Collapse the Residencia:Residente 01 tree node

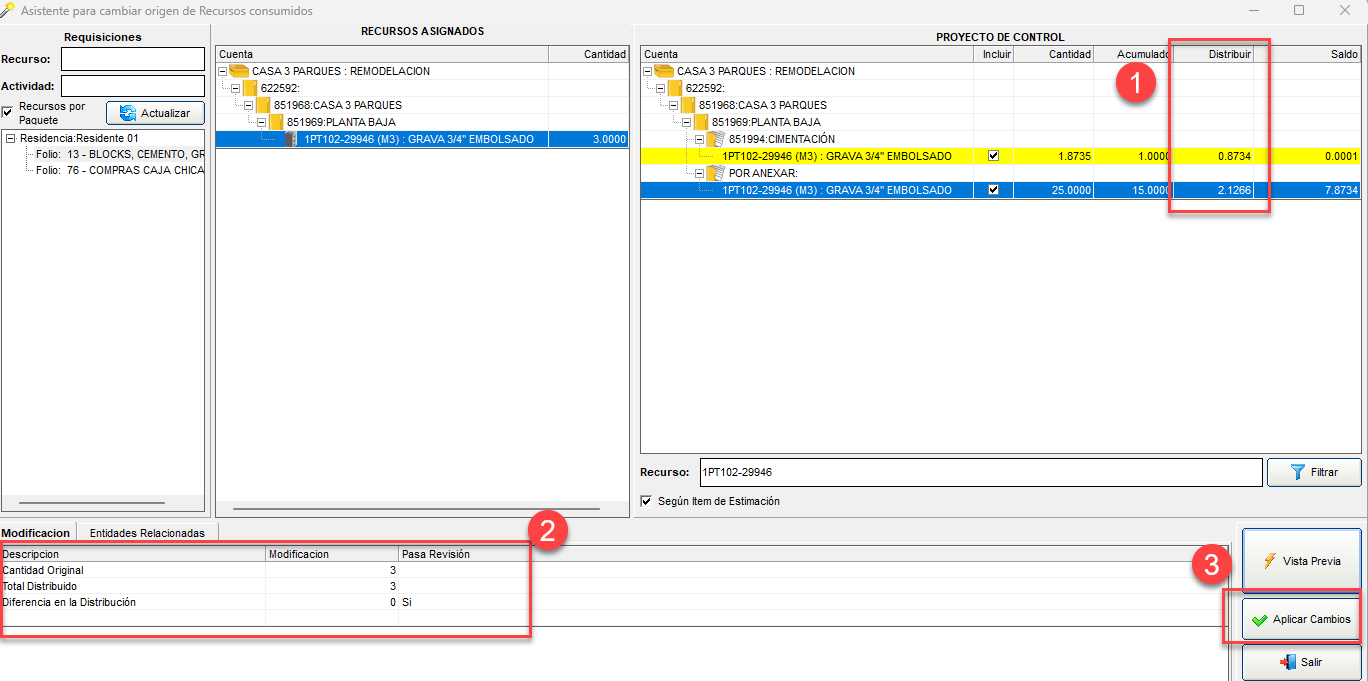pos(10,139)
